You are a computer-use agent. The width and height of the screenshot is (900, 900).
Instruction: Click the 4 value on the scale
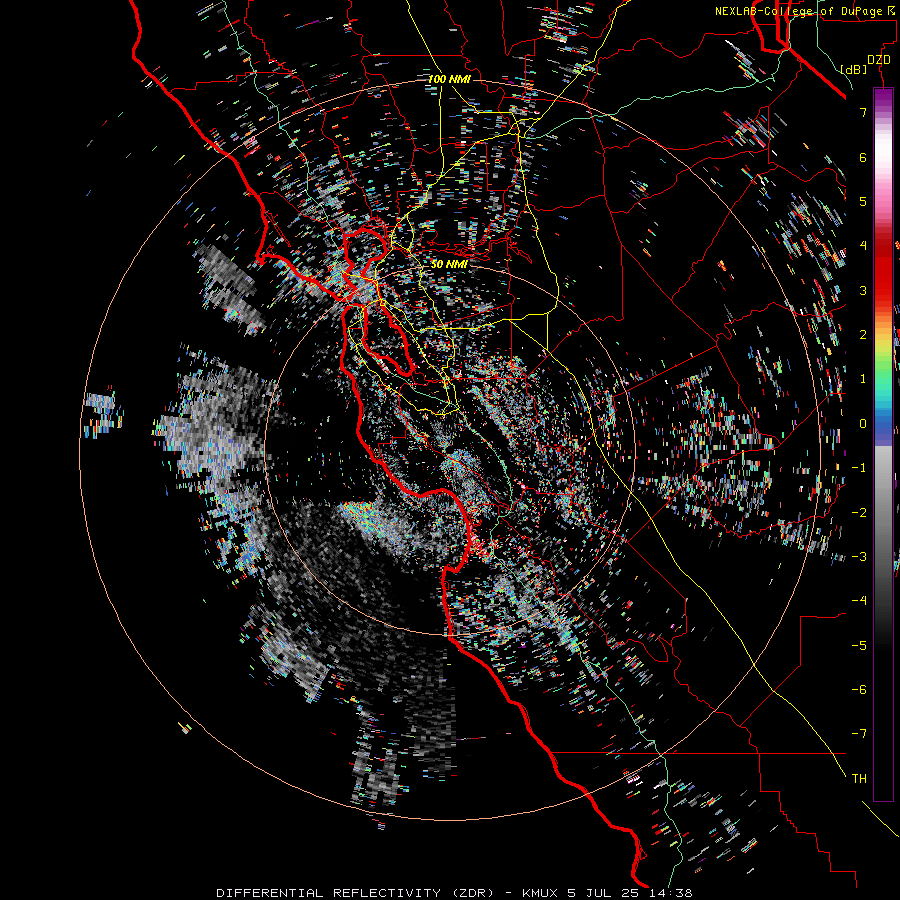tap(863, 246)
